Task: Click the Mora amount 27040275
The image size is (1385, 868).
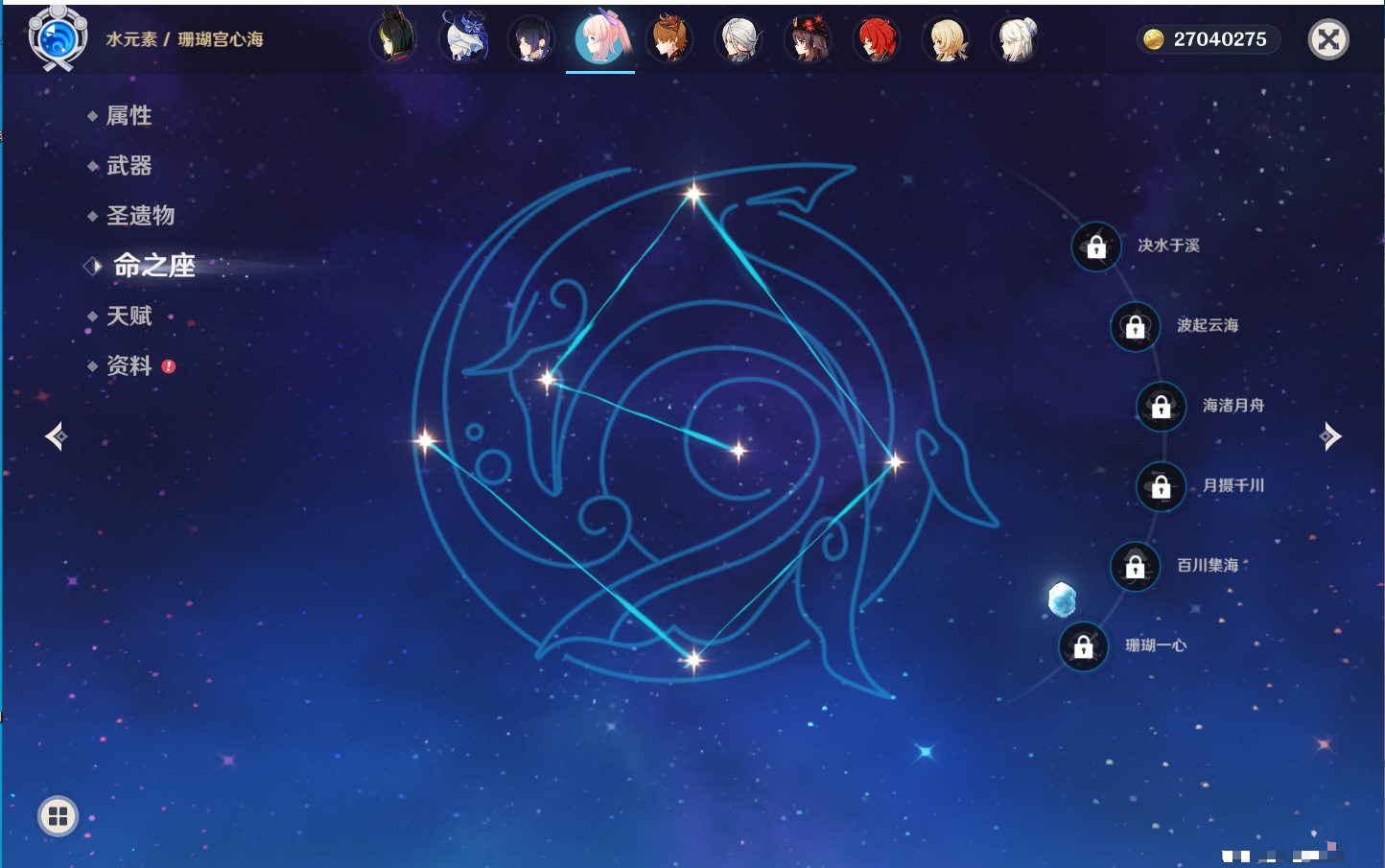Action: 1220,39
